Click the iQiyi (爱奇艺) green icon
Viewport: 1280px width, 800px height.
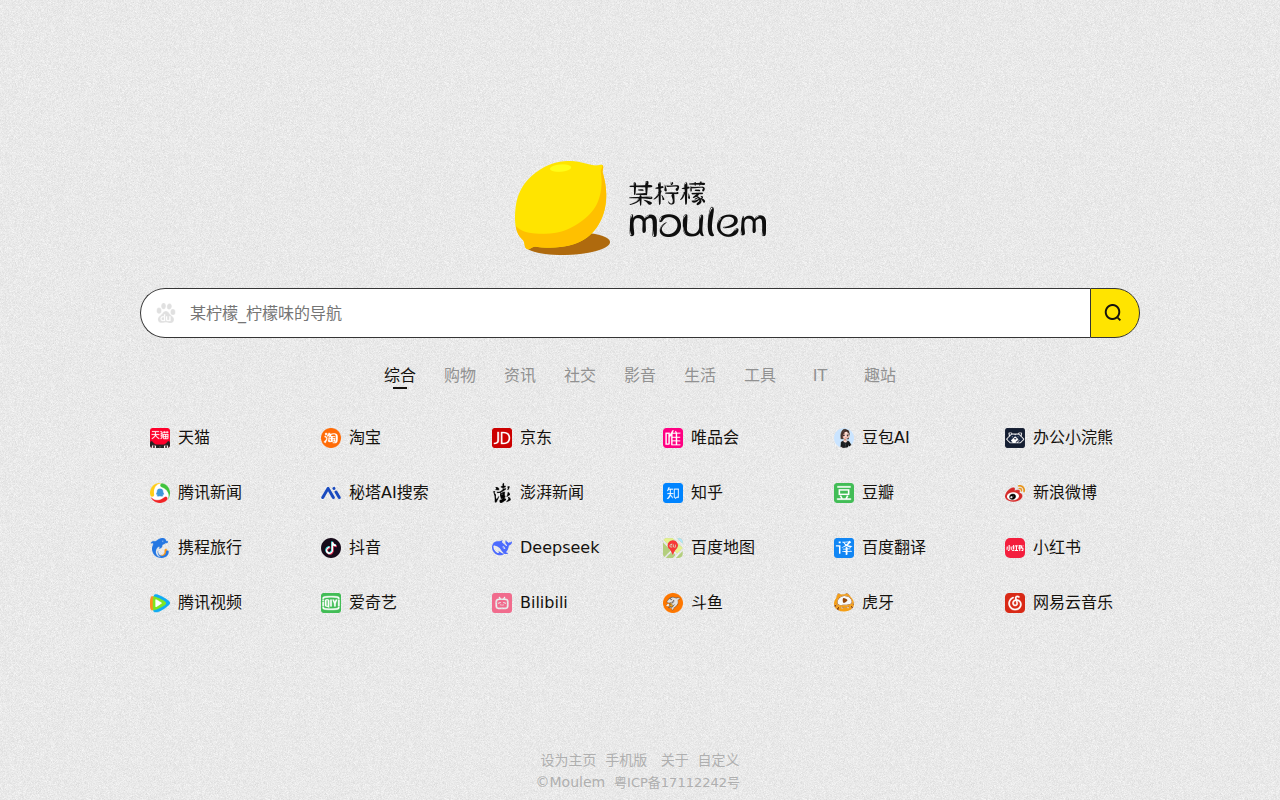[331, 603]
